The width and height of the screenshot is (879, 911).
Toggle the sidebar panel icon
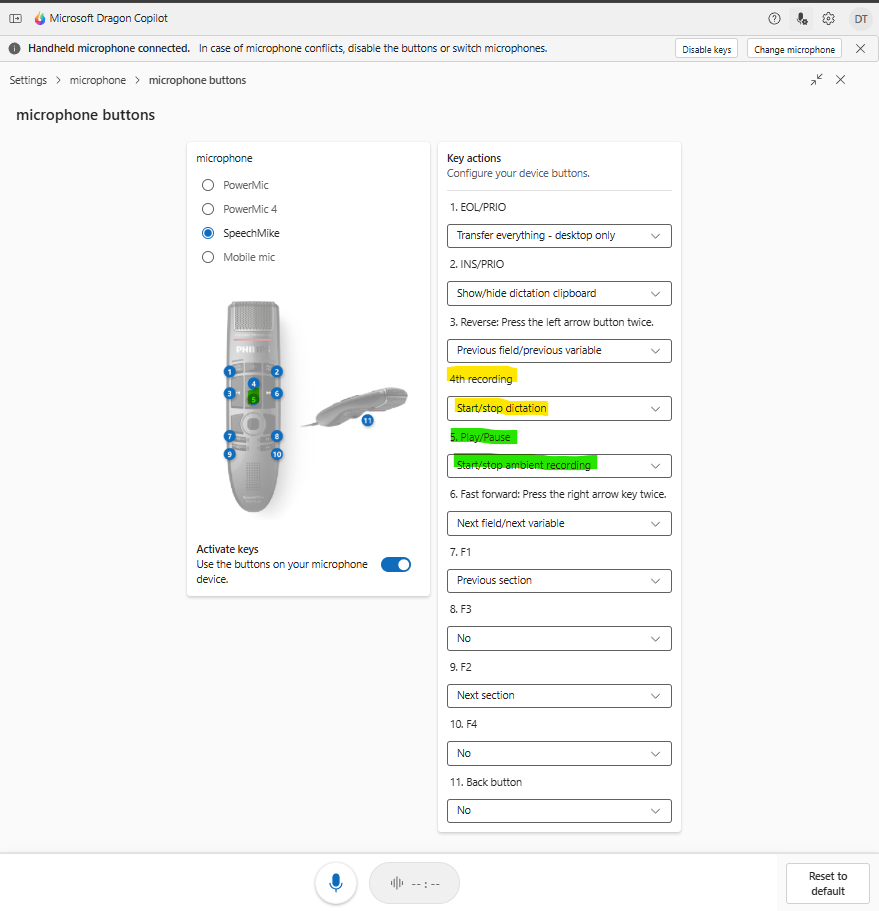click(x=16, y=19)
